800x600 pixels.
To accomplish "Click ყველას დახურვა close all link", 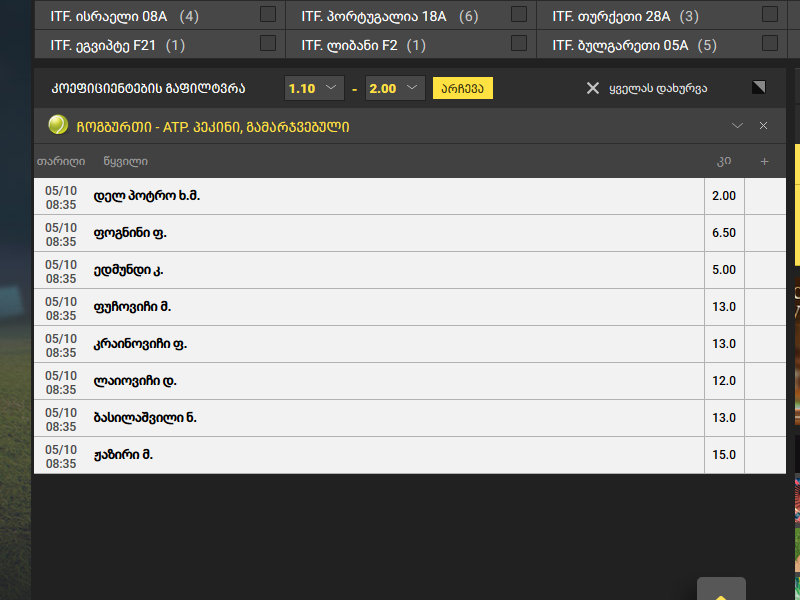I will point(658,89).
